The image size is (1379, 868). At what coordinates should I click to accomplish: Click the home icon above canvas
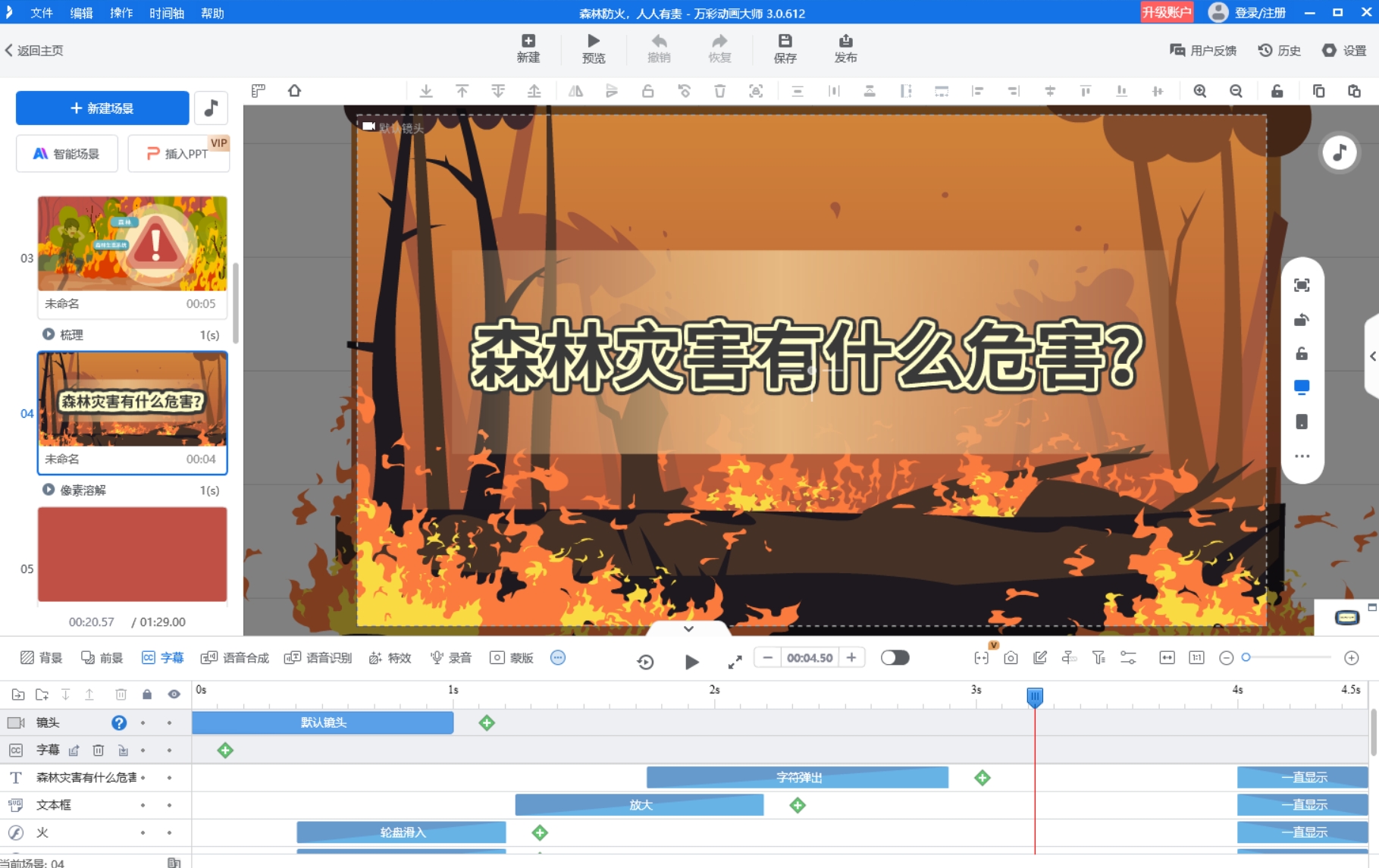tap(295, 91)
